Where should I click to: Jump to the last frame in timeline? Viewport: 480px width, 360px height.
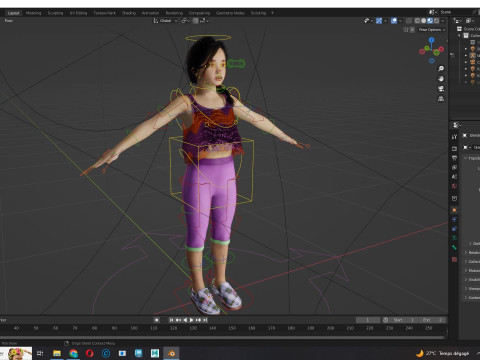tap(205, 320)
